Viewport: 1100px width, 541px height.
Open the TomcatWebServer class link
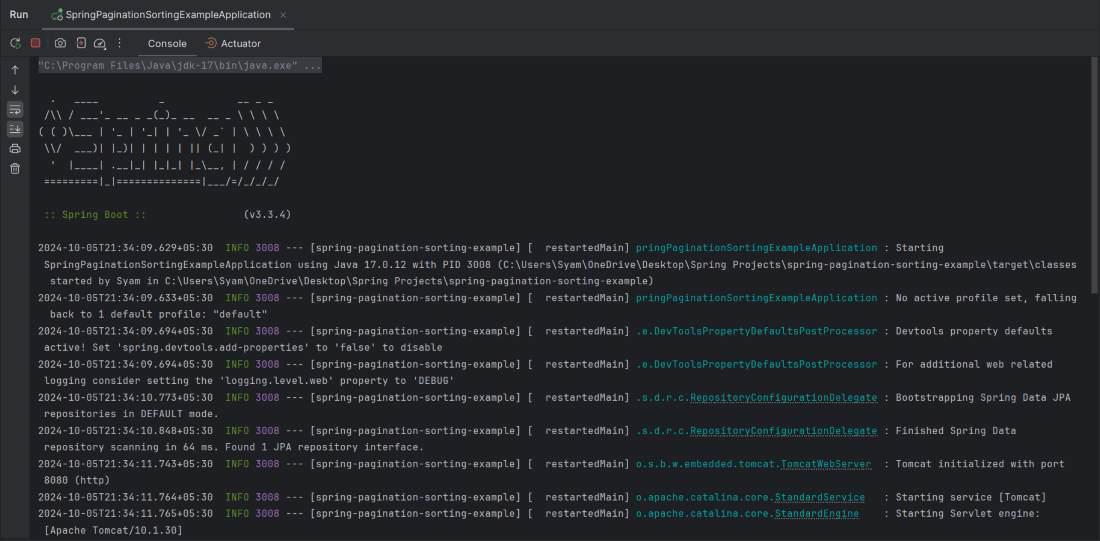pyautogui.click(x=826, y=464)
